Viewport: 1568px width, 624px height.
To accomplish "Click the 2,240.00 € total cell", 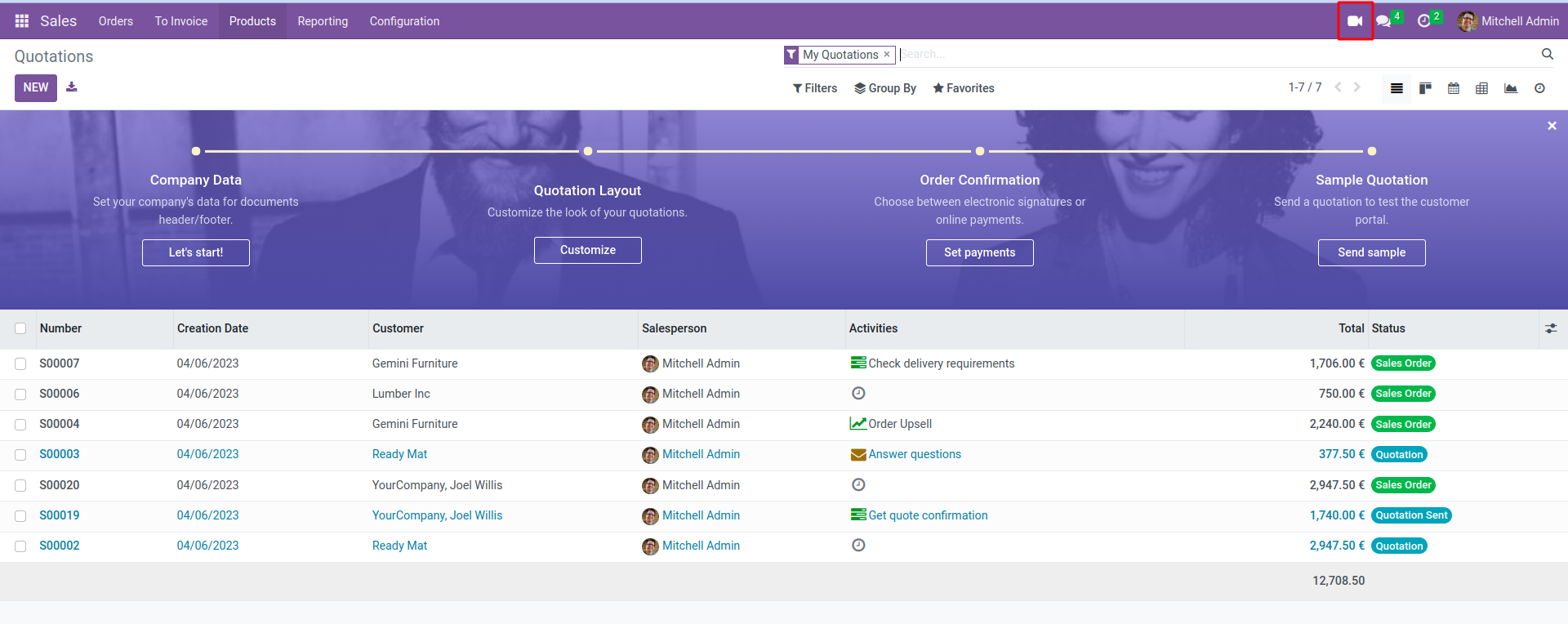I will (x=1337, y=424).
